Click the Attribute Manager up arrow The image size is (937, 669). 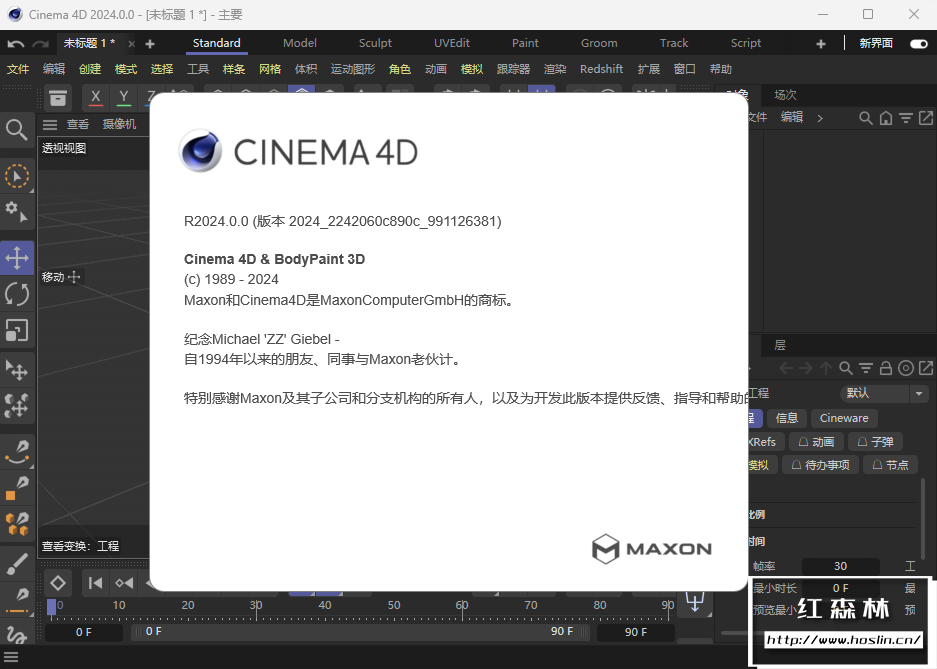826,368
